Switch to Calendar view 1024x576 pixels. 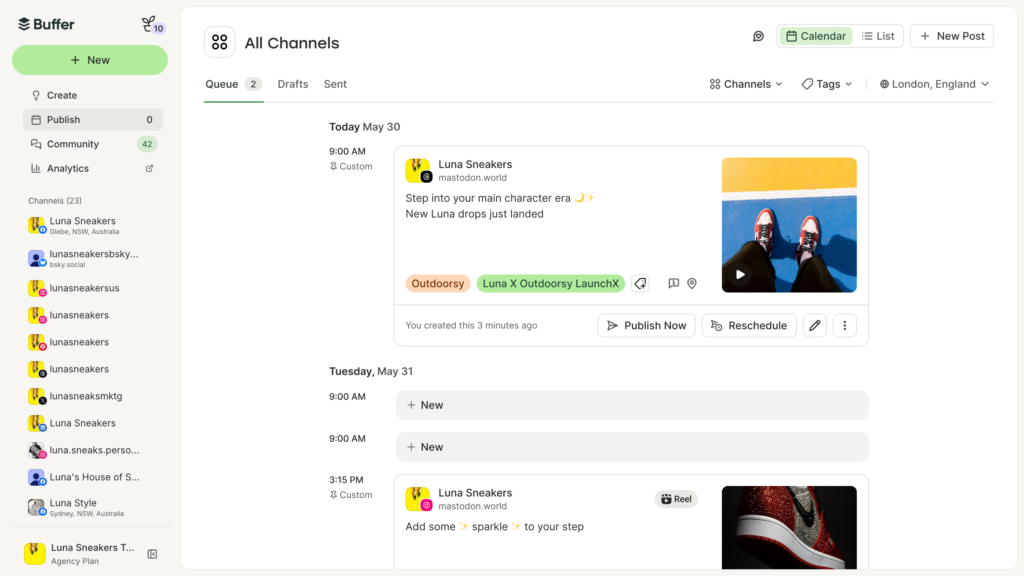pos(815,36)
